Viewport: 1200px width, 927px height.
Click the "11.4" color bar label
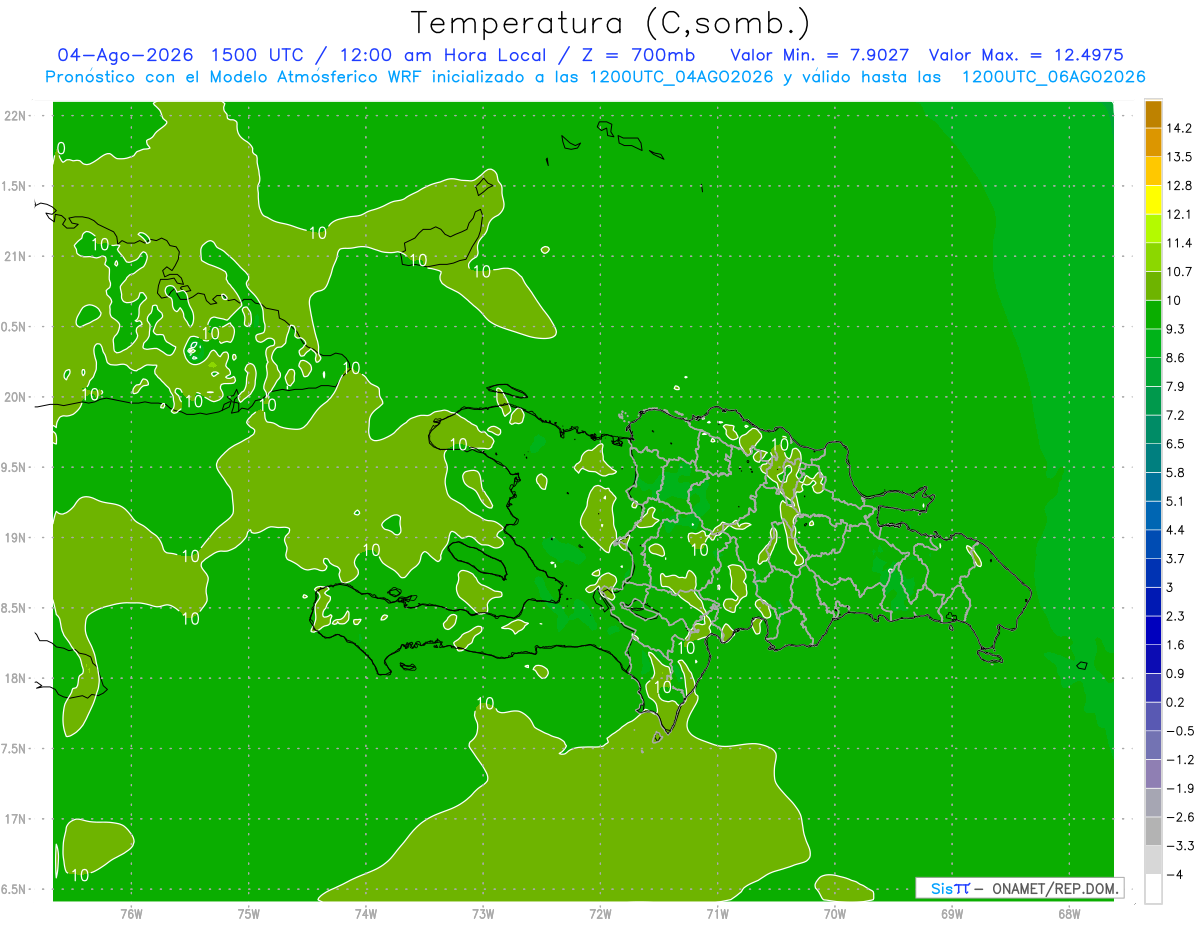point(1180,243)
